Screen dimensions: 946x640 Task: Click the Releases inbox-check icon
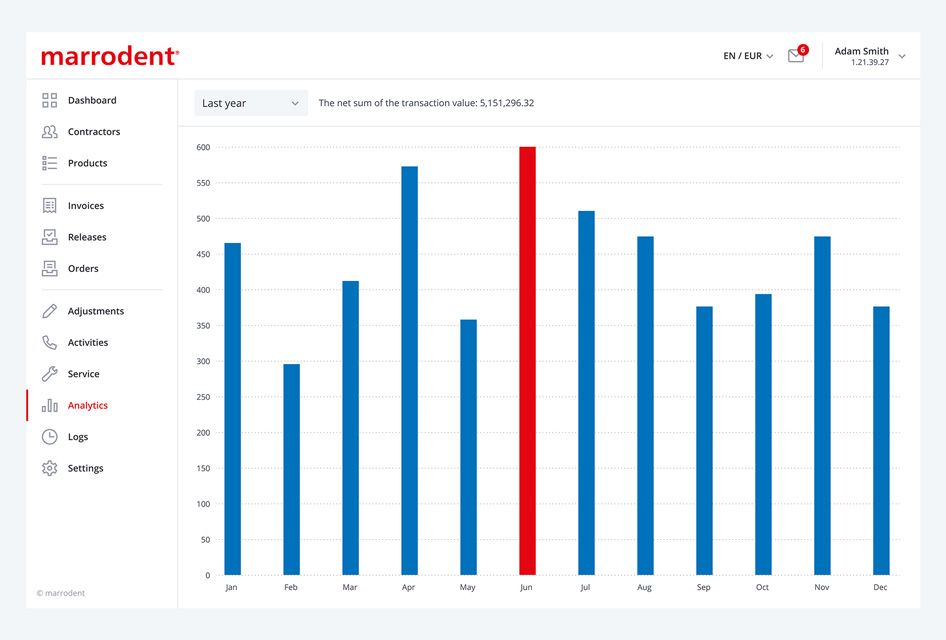(49, 237)
